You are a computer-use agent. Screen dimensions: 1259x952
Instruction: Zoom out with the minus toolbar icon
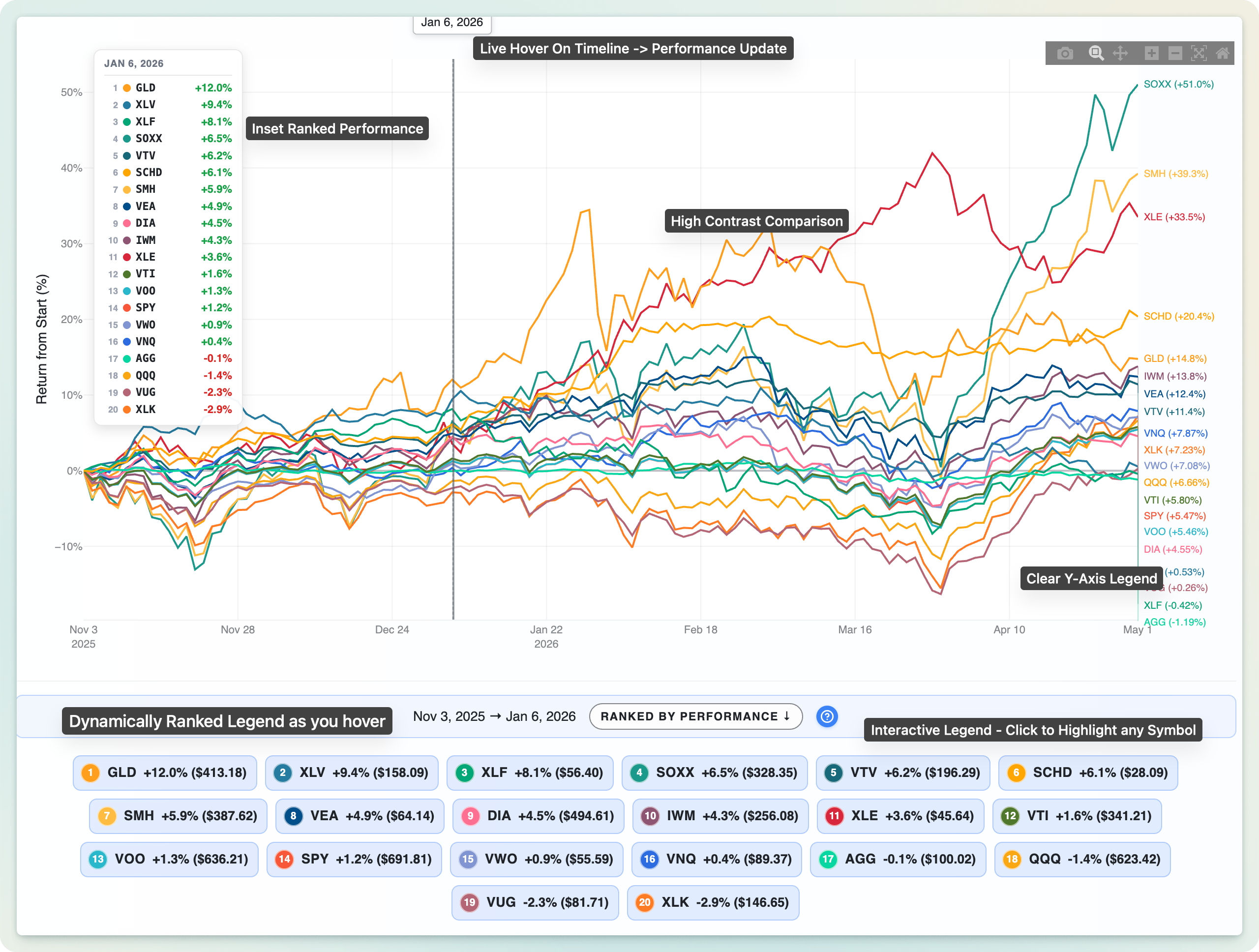(x=1175, y=54)
